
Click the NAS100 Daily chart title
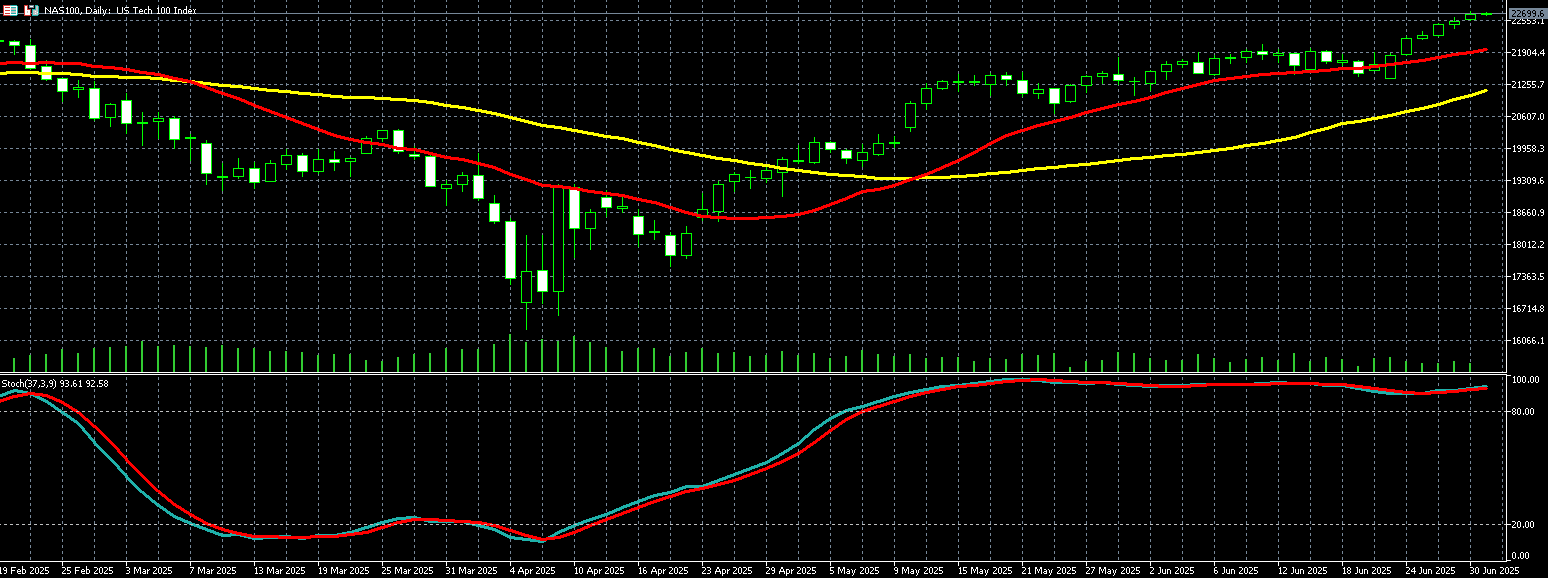tap(120, 10)
